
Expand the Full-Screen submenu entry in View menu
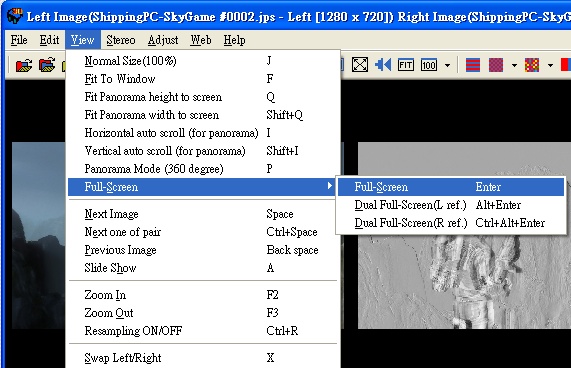(x=202, y=187)
